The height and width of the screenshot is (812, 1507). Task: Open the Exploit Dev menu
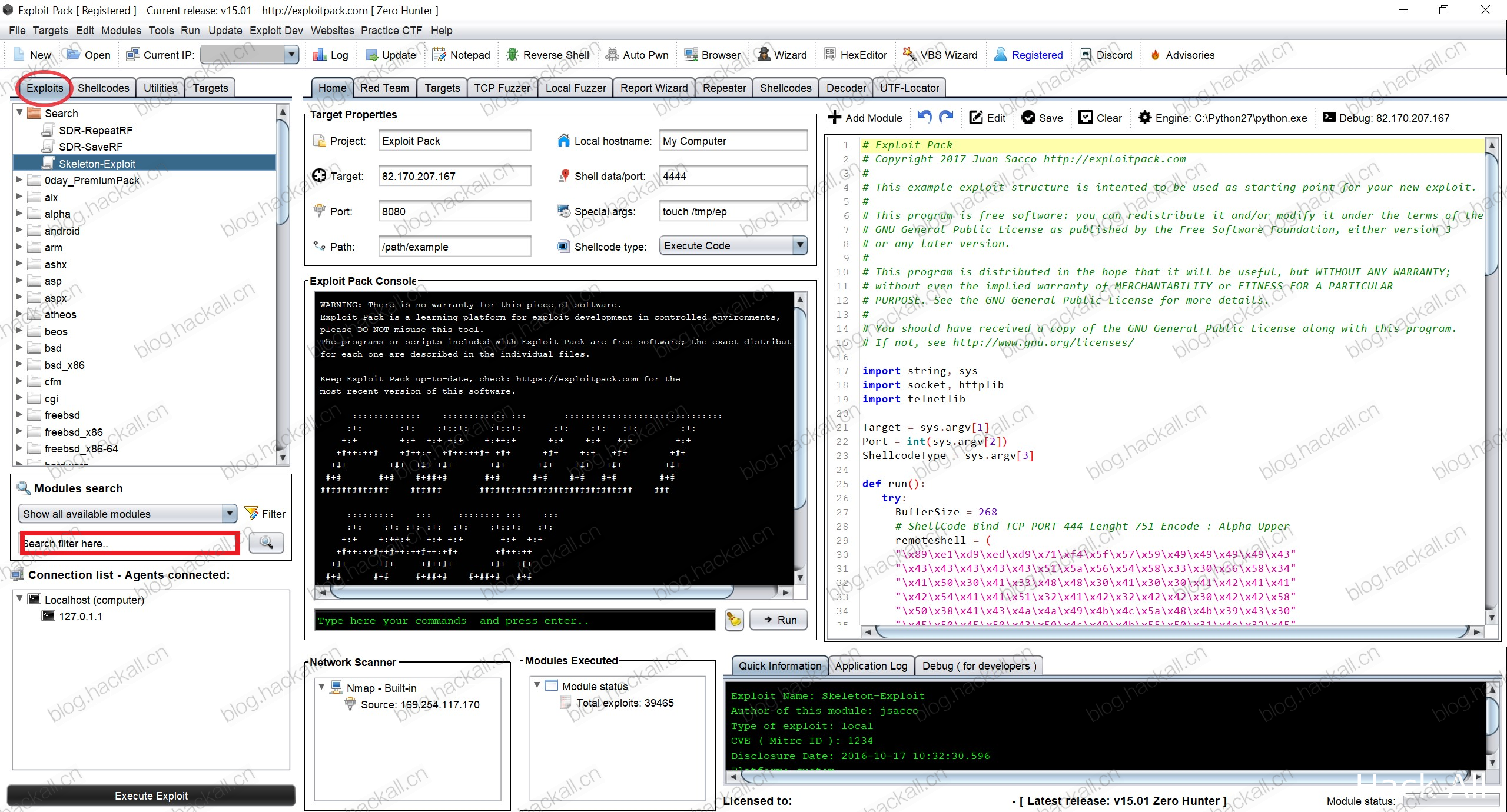tap(276, 31)
